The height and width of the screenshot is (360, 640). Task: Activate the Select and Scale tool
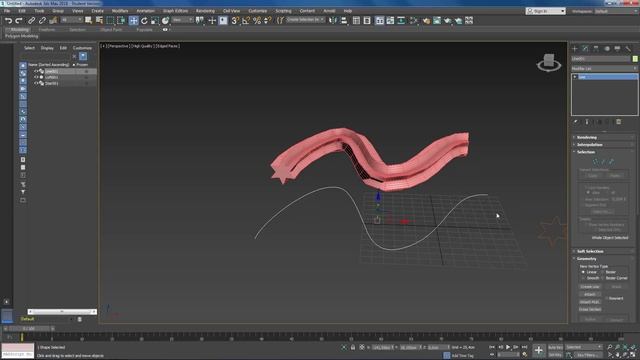[155, 20]
